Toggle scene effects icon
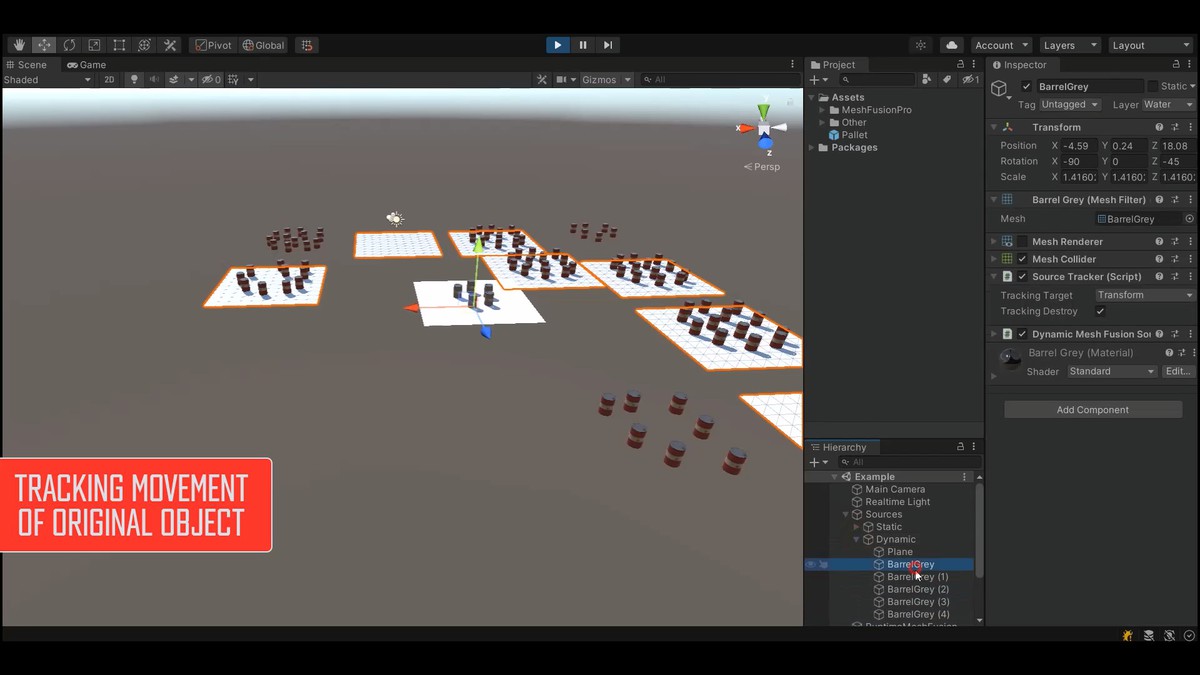Screen dimensions: 1200x675 pos(173,79)
